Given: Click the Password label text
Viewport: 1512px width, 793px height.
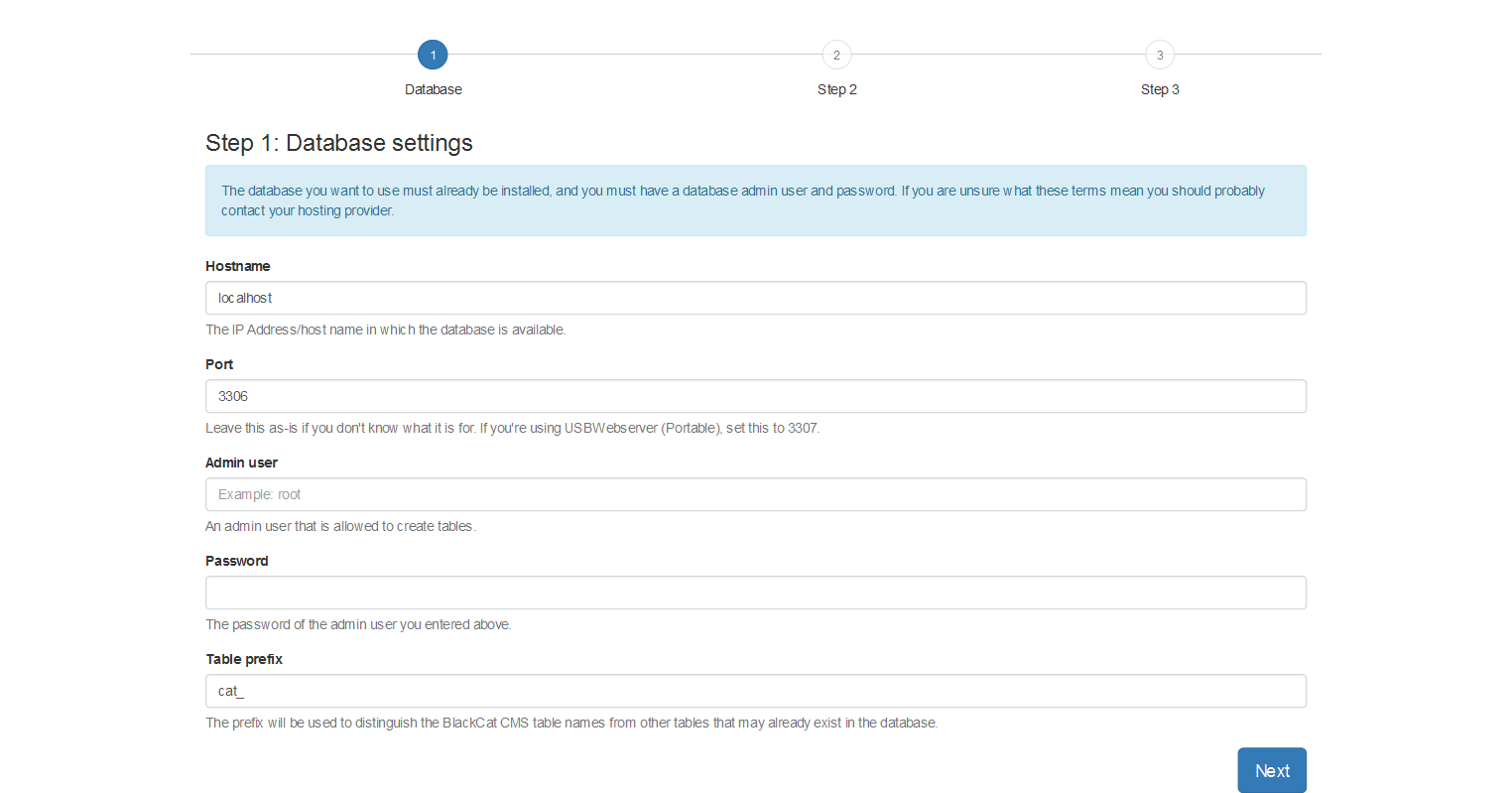Looking at the screenshot, I should (x=237, y=561).
